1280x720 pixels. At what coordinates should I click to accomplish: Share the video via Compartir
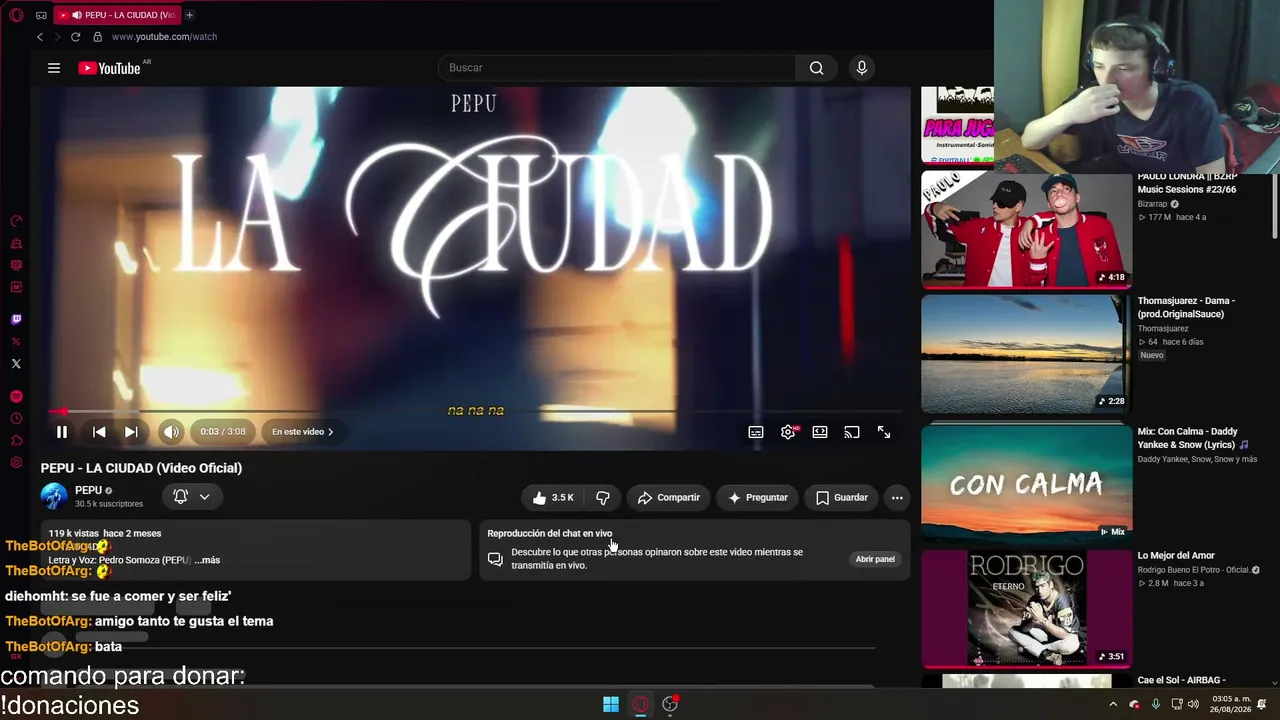(x=669, y=498)
